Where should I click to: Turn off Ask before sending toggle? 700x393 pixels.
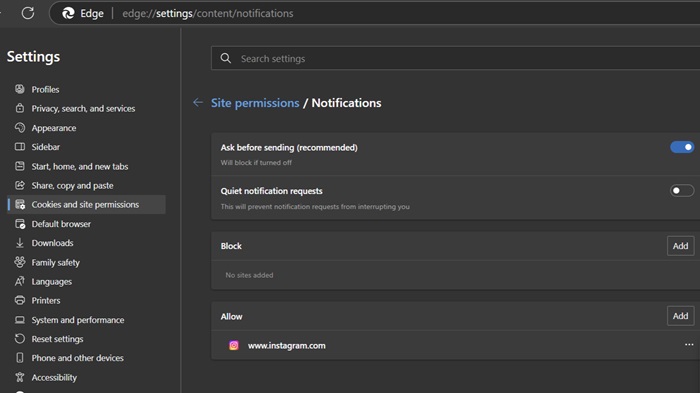[x=682, y=147]
